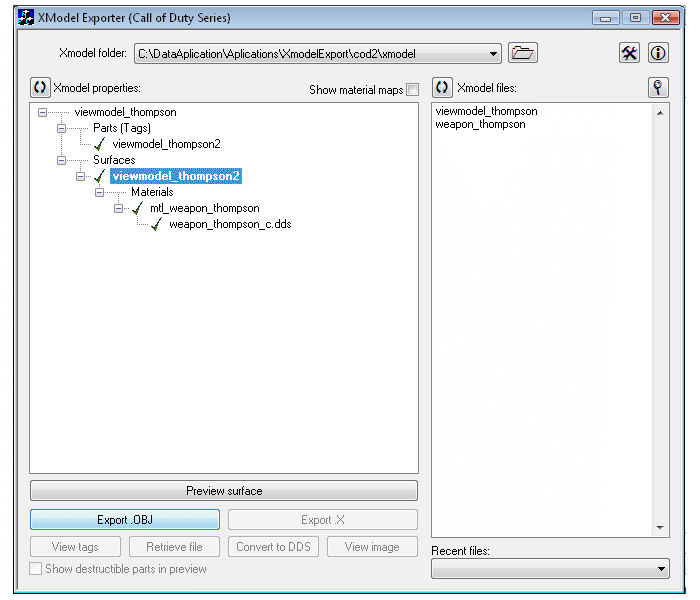Screen dimensions: 700x600
Task: Open the Recent files dropdown
Action: click(x=661, y=569)
